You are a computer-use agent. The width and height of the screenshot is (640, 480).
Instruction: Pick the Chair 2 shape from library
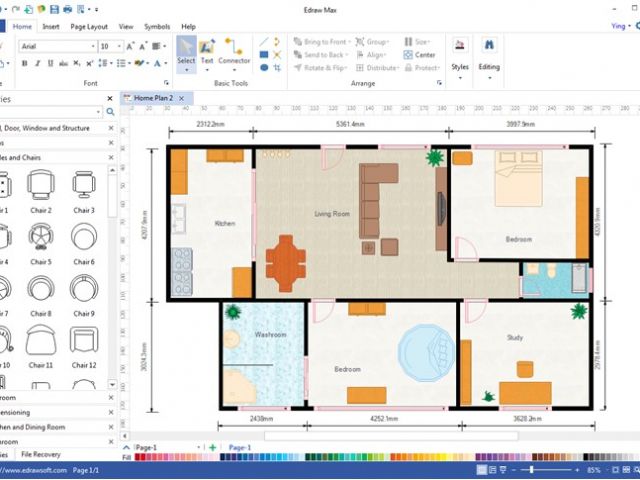pyautogui.click(x=41, y=189)
